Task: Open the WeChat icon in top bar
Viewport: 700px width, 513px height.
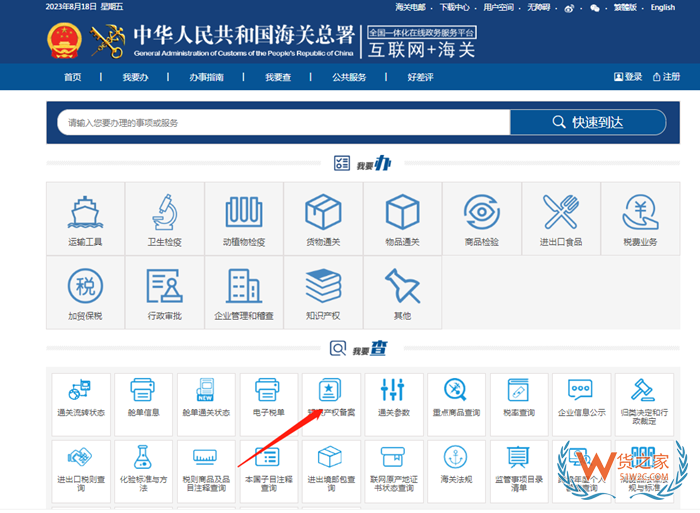Action: pos(595,8)
